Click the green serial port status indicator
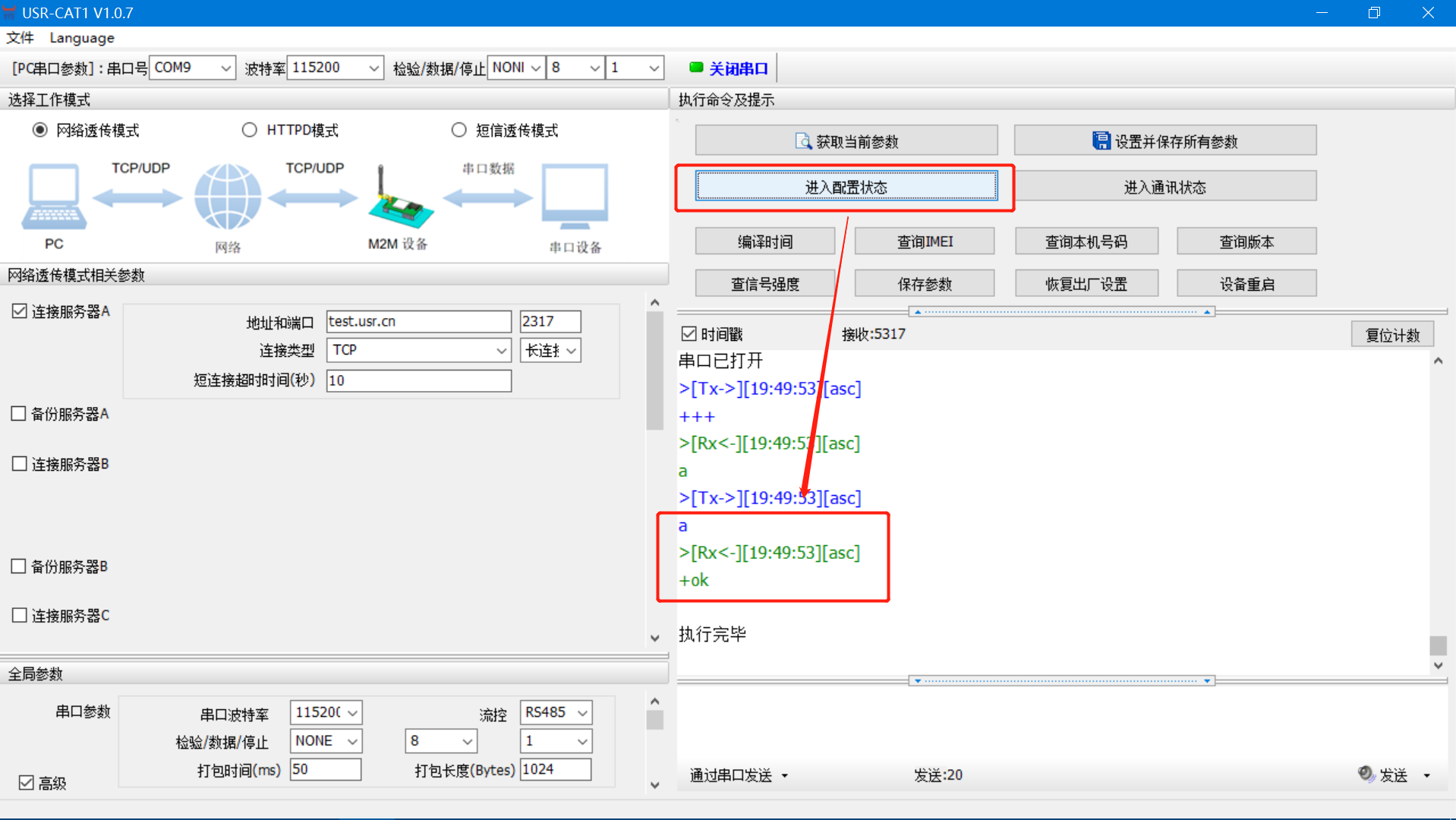 click(x=695, y=68)
